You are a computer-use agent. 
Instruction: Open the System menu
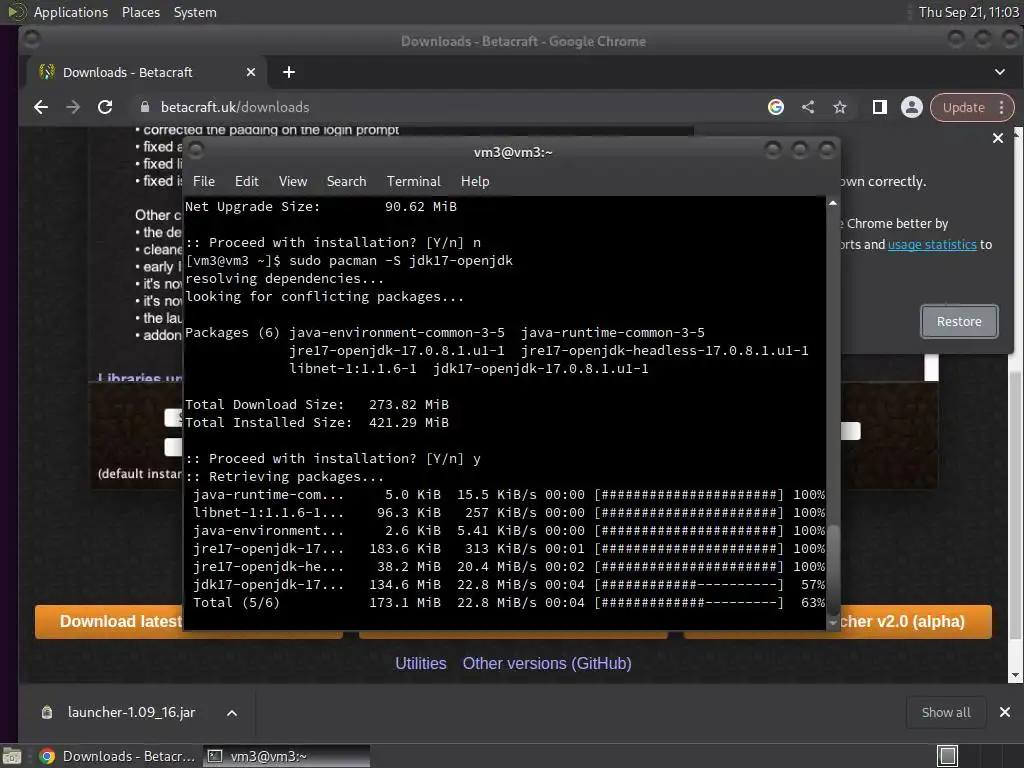195,12
